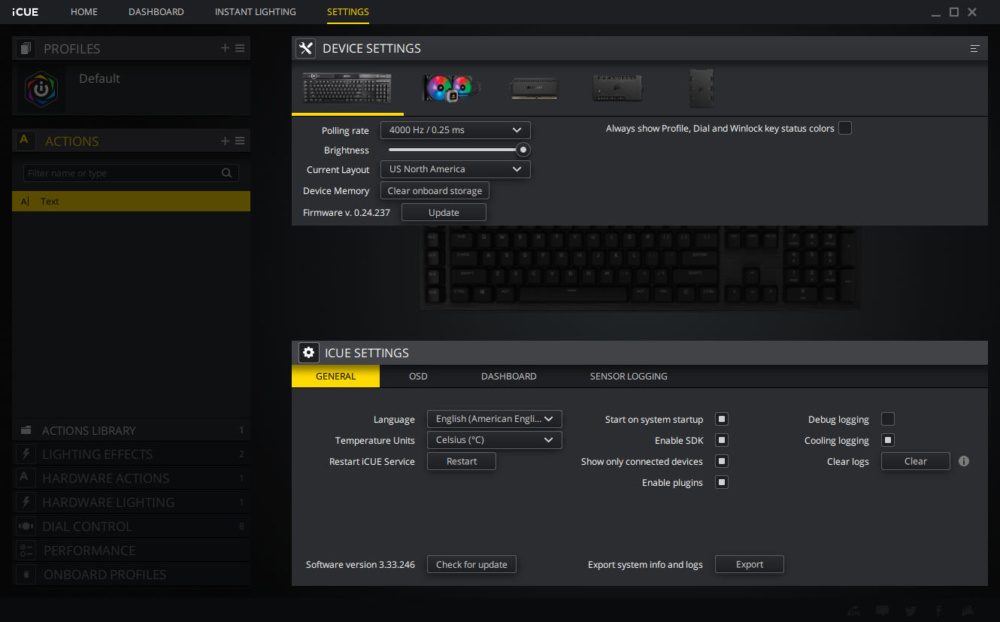Image resolution: width=1000 pixels, height=622 pixels.
Task: Expand the Dial Control section
Action: (x=131, y=526)
